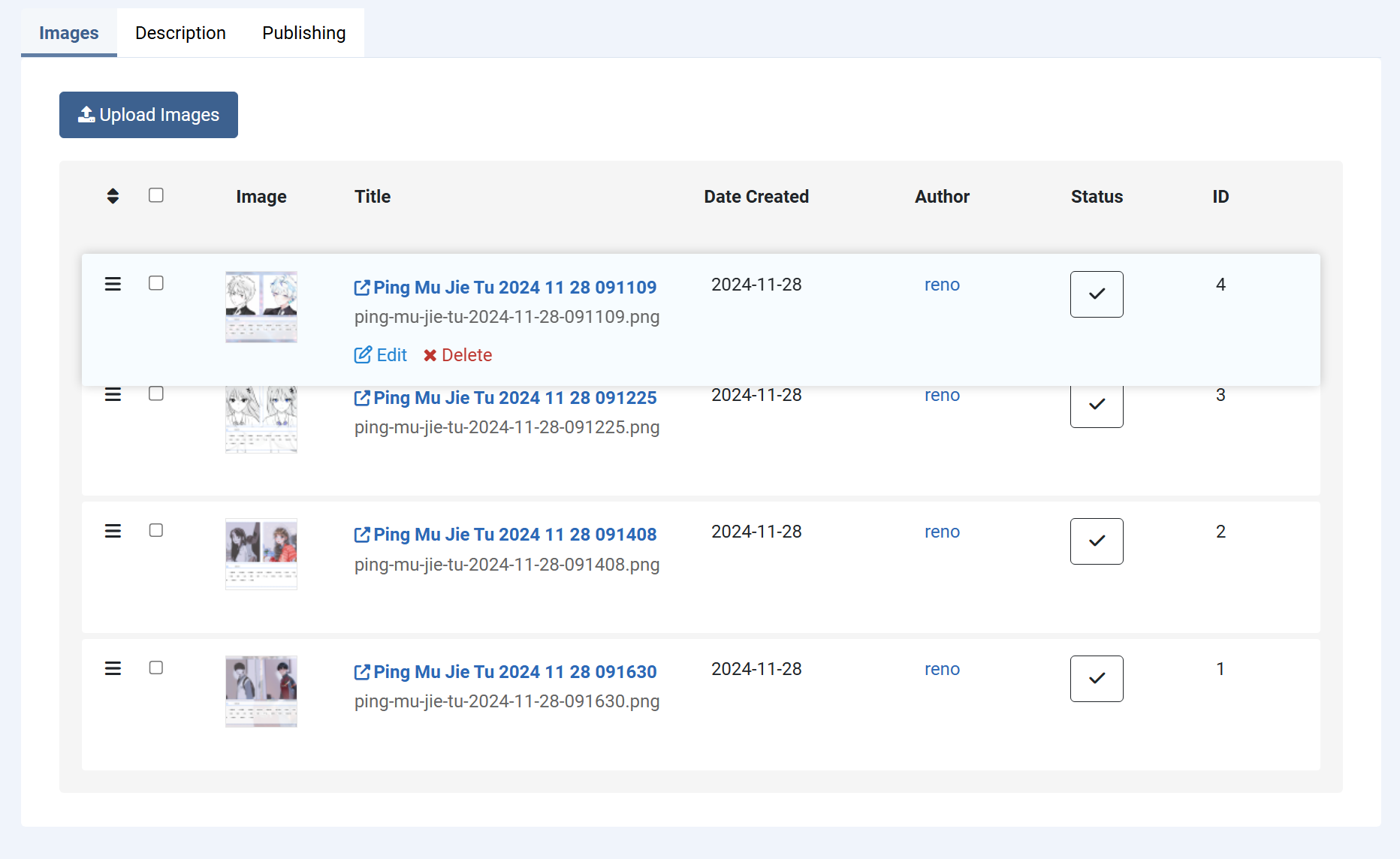This screenshot has width=1400, height=859.
Task: Check the select-all checkbox in header
Action: tap(156, 195)
